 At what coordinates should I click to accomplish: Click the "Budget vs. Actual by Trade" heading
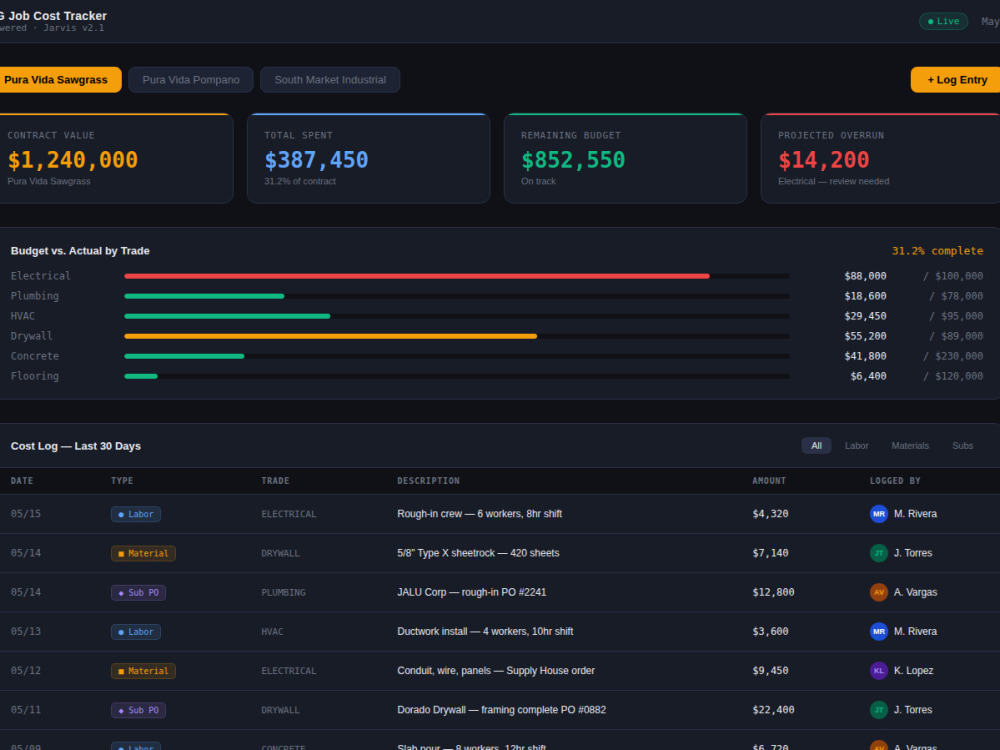tap(80, 251)
